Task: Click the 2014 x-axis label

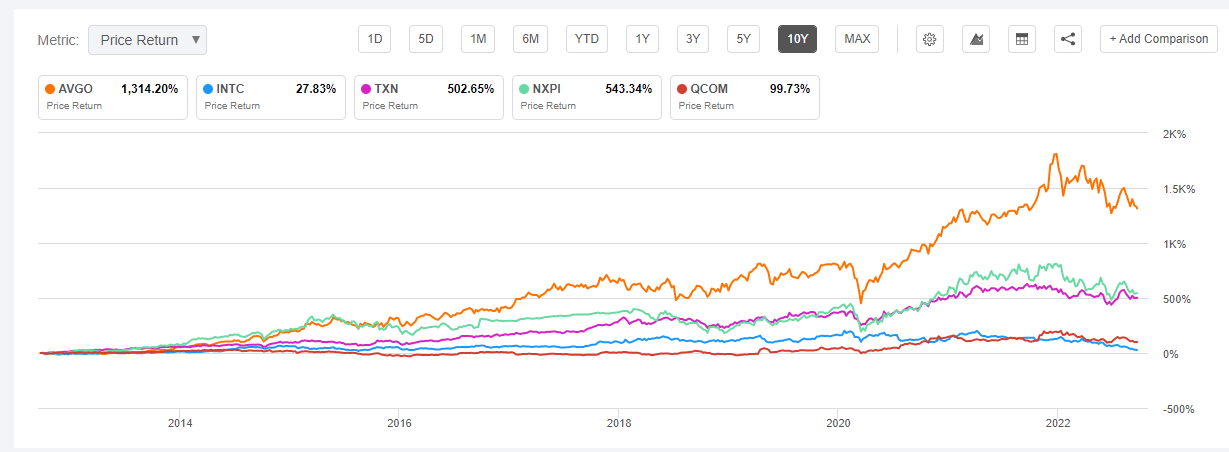Action: tap(179, 423)
